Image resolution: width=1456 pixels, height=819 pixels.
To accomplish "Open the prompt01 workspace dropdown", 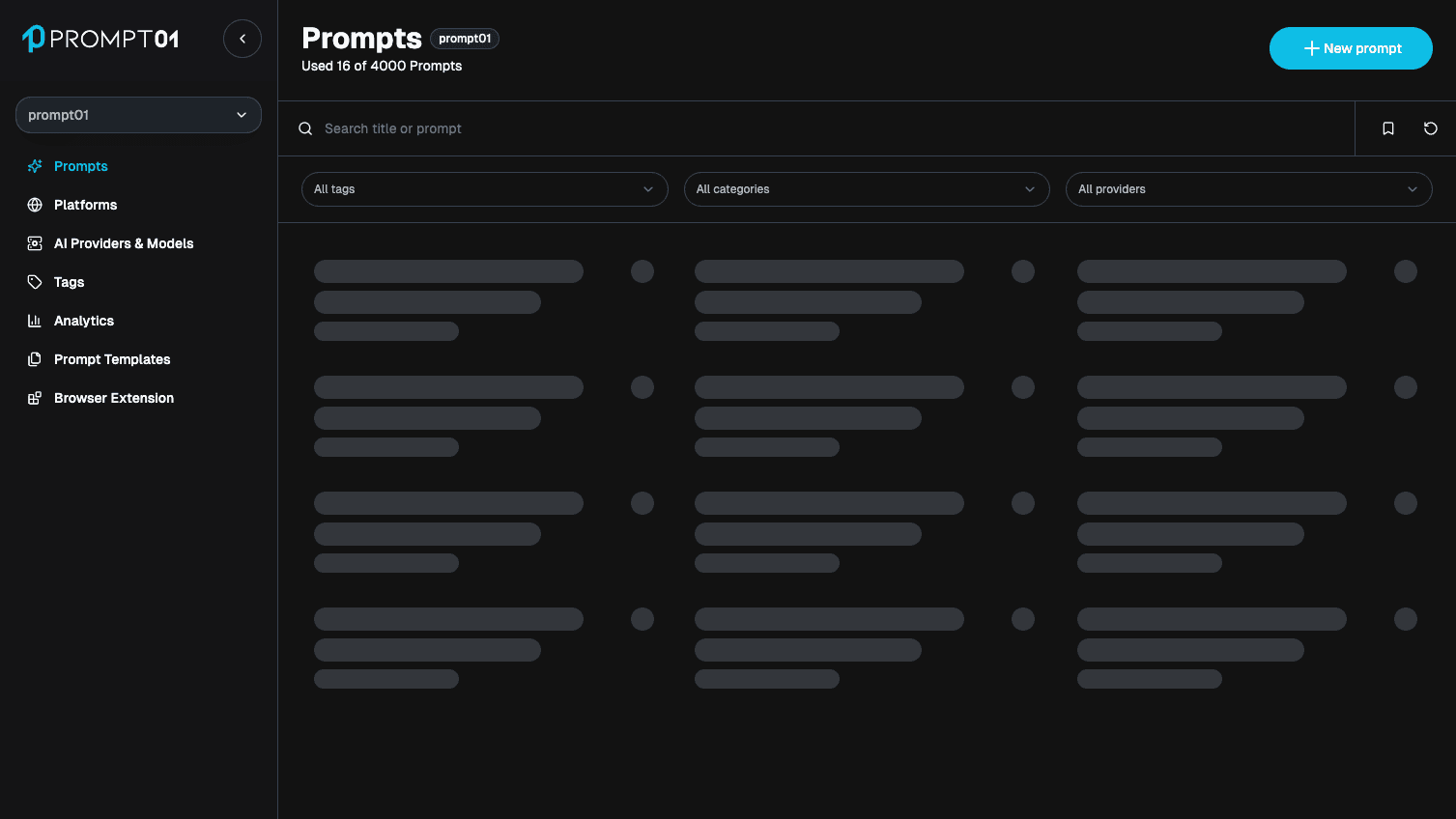I will [x=138, y=115].
